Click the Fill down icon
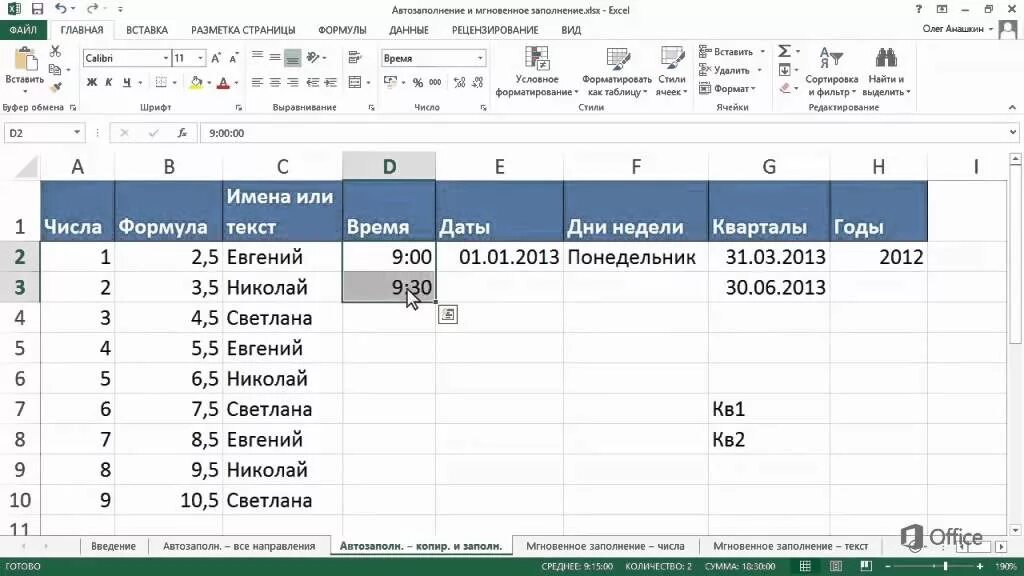Image resolution: width=1024 pixels, height=576 pixels. click(x=784, y=70)
